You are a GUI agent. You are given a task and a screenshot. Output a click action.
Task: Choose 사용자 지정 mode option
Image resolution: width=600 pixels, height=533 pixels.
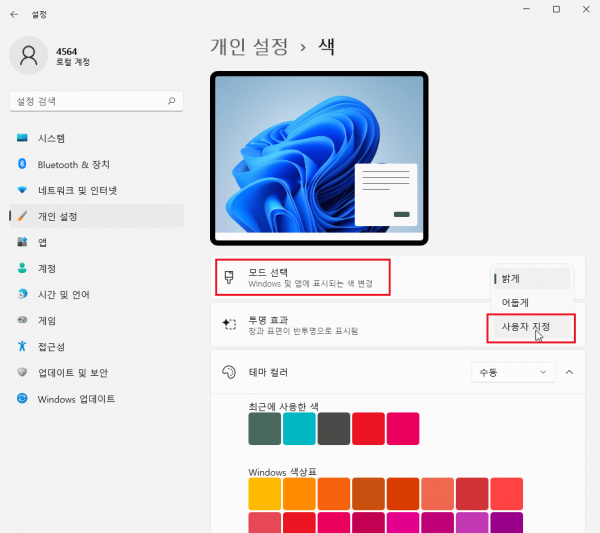click(532, 327)
